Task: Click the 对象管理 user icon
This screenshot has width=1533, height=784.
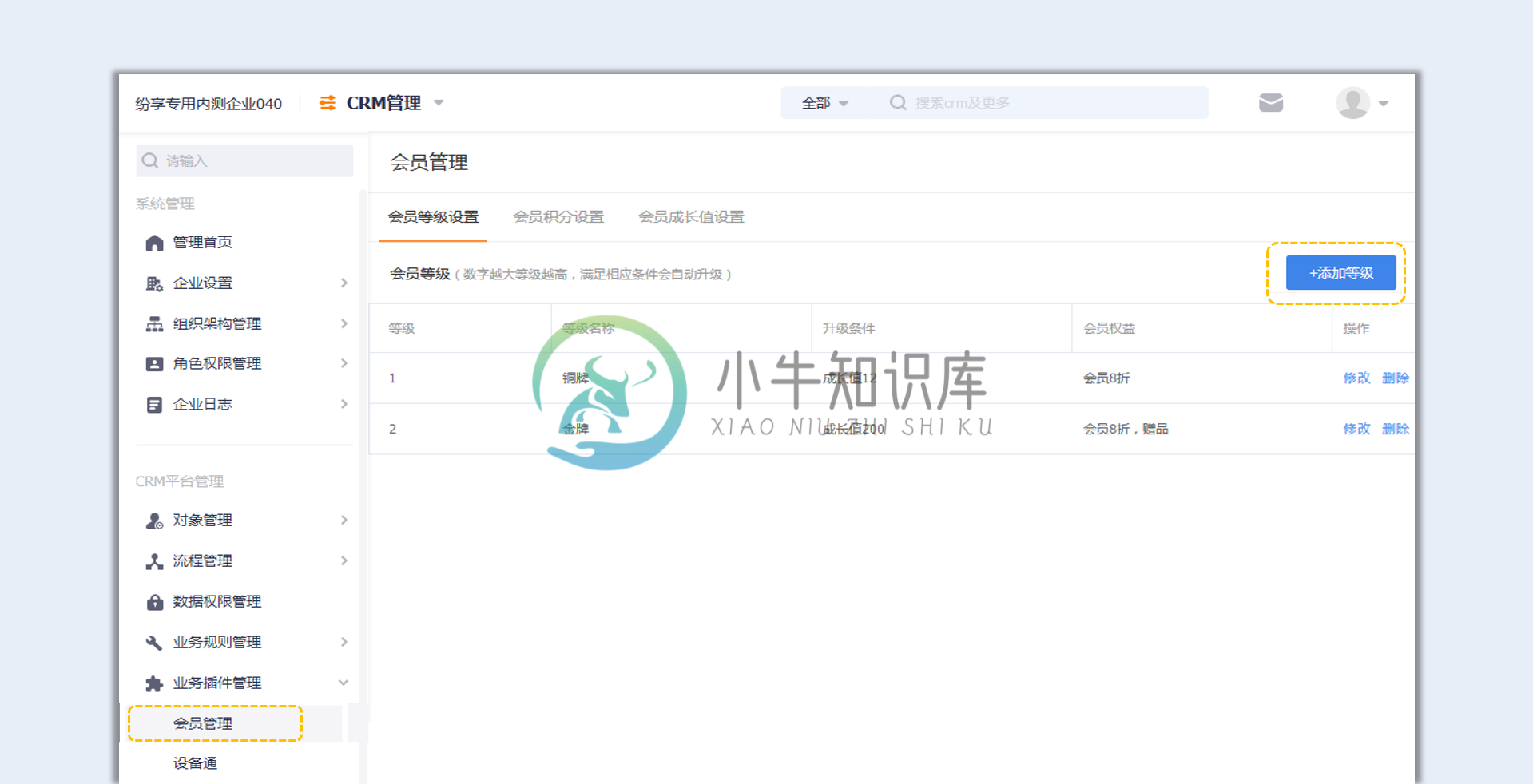Action: click(x=154, y=521)
